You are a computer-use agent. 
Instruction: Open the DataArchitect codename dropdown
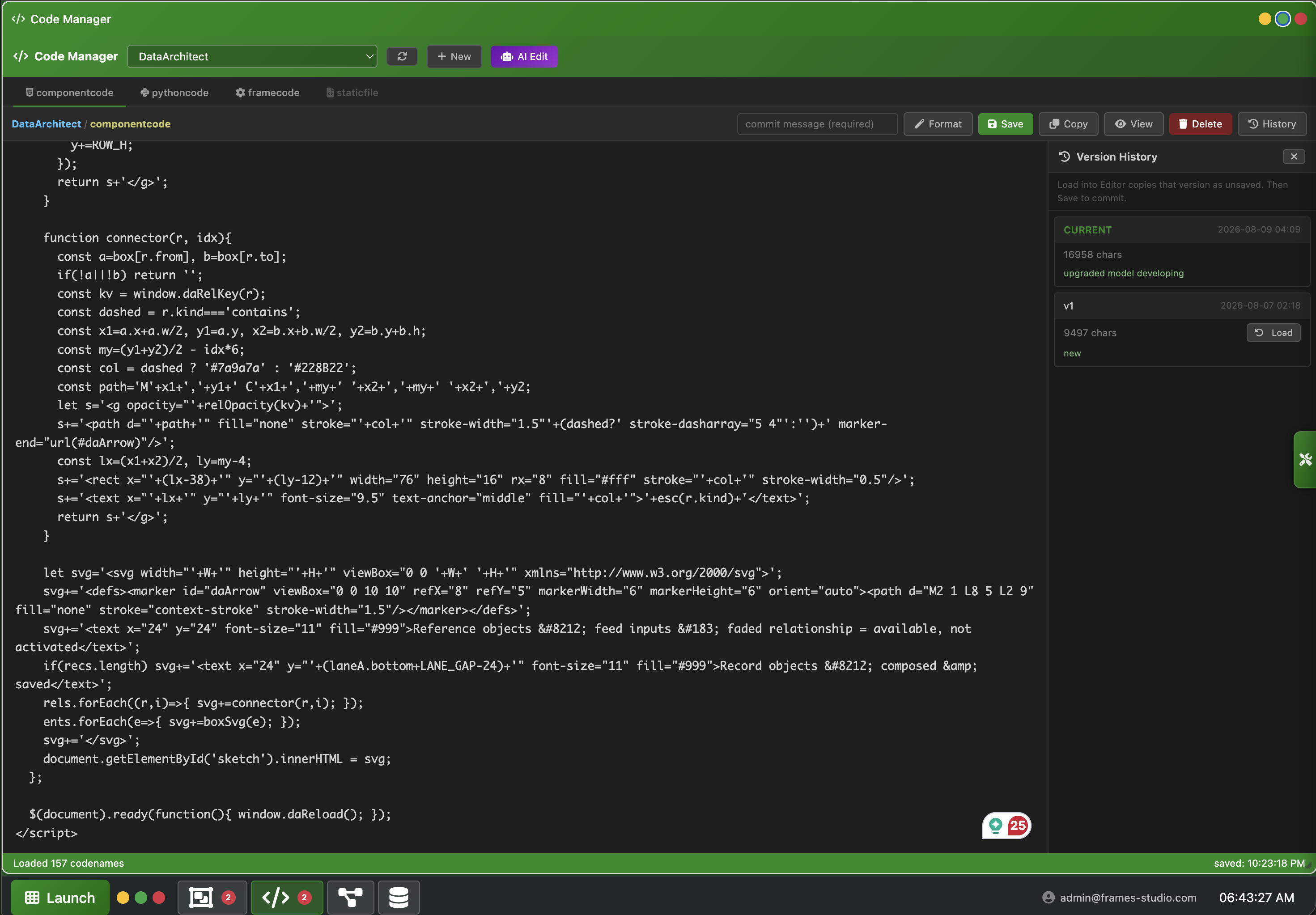(x=252, y=56)
